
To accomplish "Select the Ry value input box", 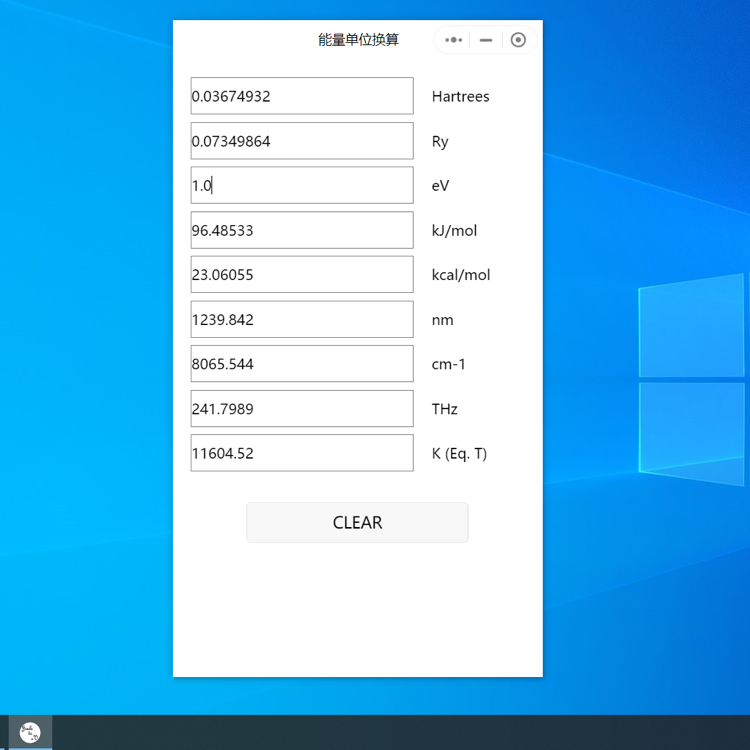I will point(302,141).
